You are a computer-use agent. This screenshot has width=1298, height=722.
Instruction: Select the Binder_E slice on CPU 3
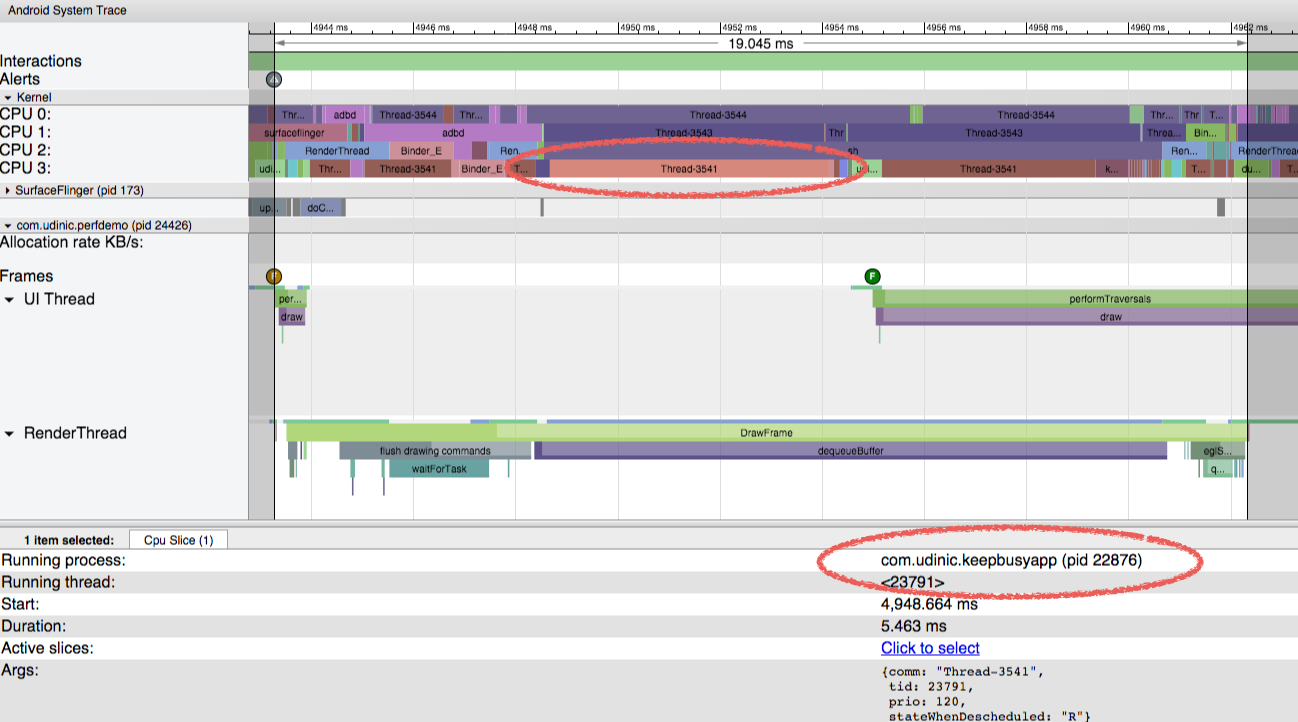click(482, 169)
